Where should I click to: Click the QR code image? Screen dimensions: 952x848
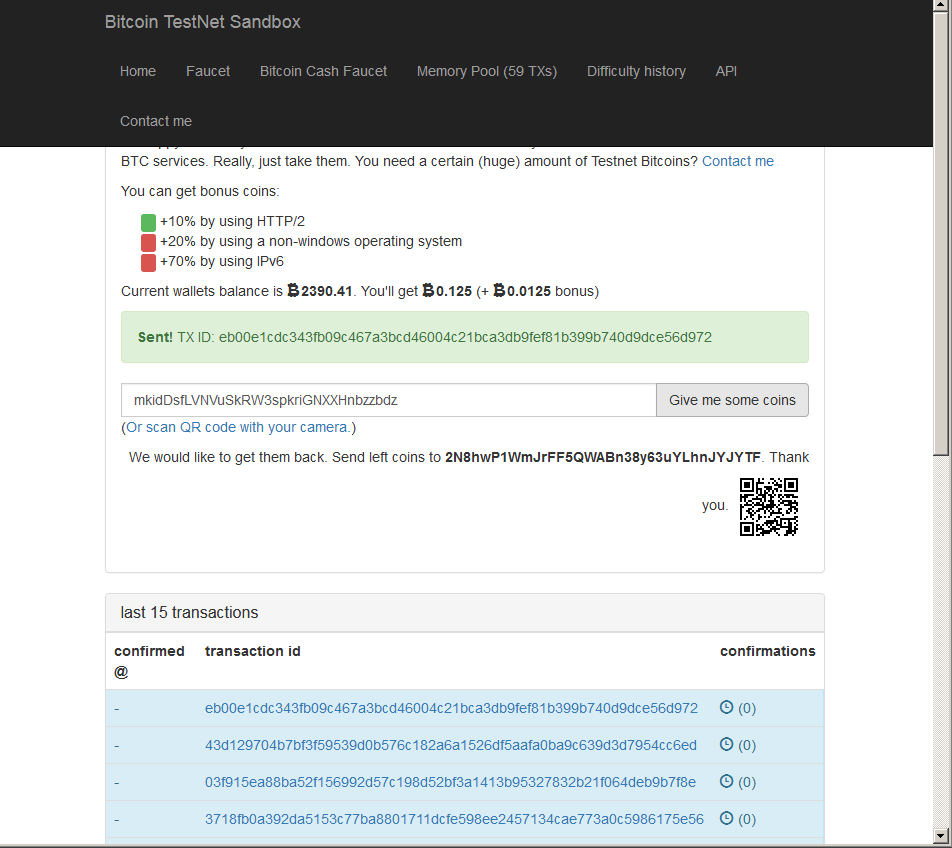768,507
